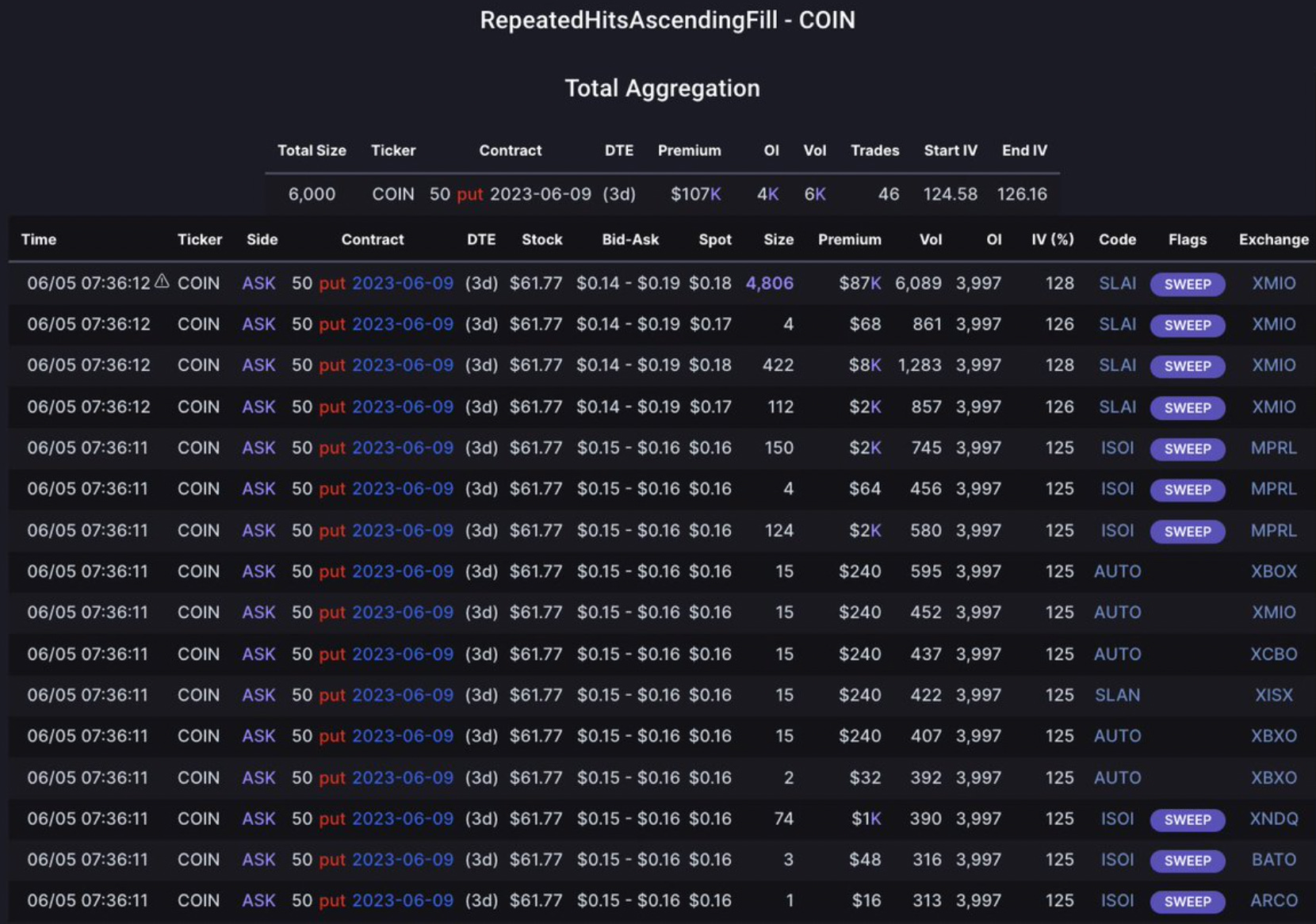Click SWEEP flag in the XNDQ exchange row
The image size is (1316, 924).
click(x=1187, y=819)
